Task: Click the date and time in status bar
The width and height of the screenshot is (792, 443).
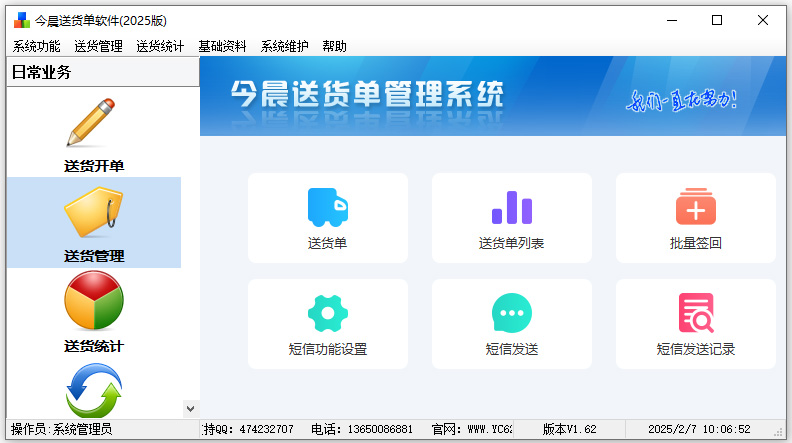Action: tap(699, 429)
